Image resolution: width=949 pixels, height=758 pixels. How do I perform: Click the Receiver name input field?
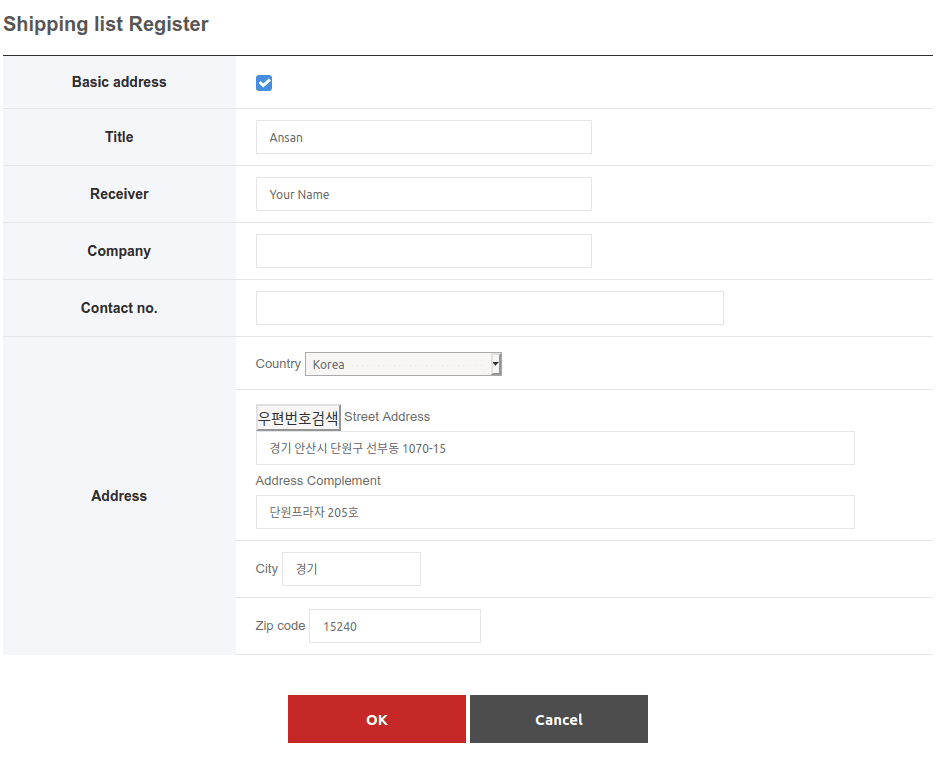424,194
